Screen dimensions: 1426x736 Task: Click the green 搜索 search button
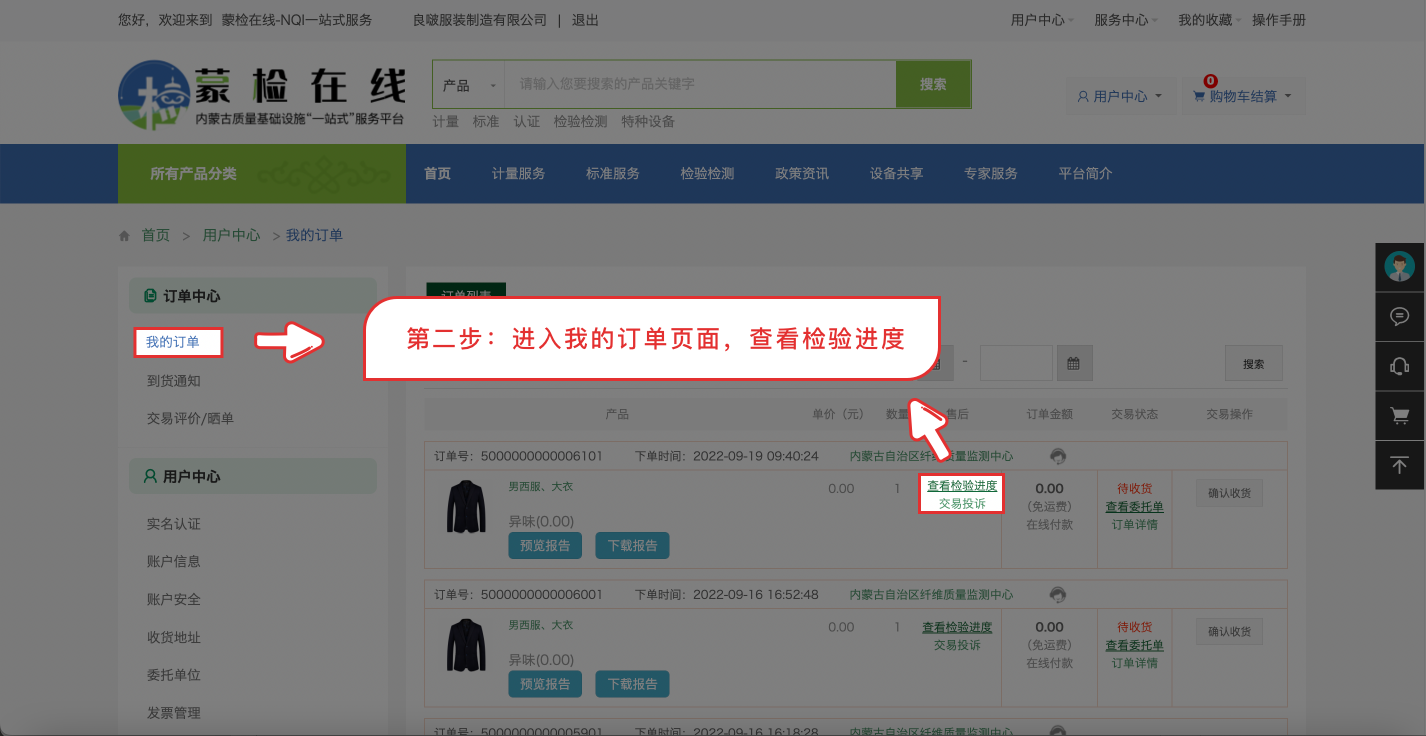coord(933,85)
